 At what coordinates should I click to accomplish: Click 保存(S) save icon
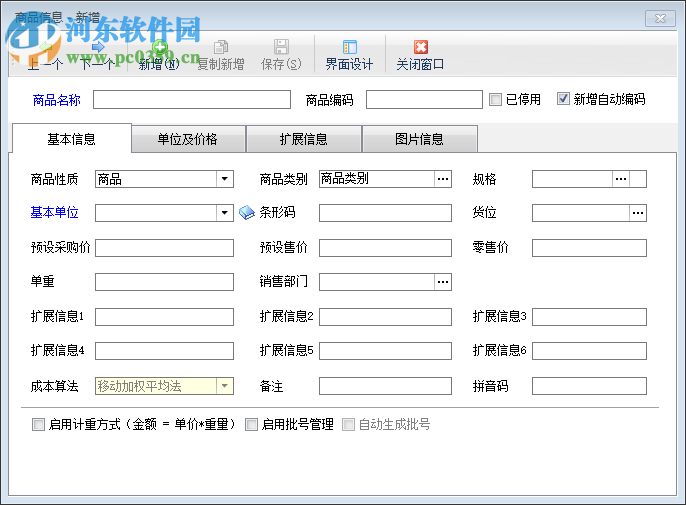tap(281, 46)
